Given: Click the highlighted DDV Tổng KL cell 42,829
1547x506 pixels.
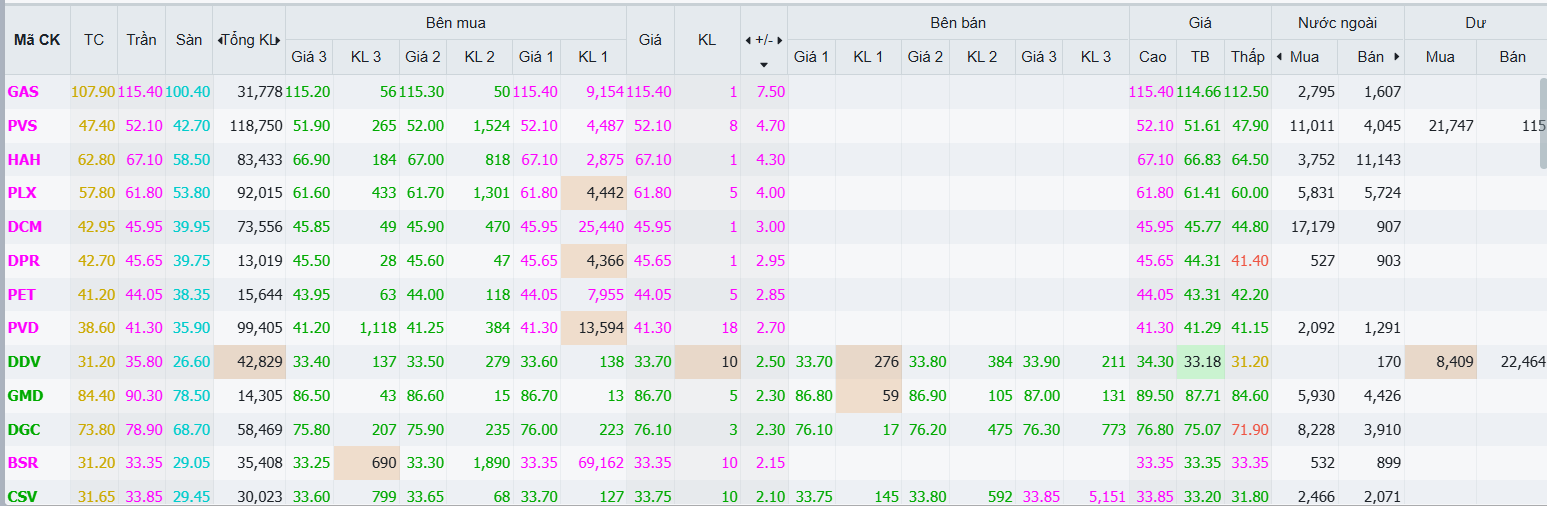Looking at the screenshot, I should (x=249, y=362).
